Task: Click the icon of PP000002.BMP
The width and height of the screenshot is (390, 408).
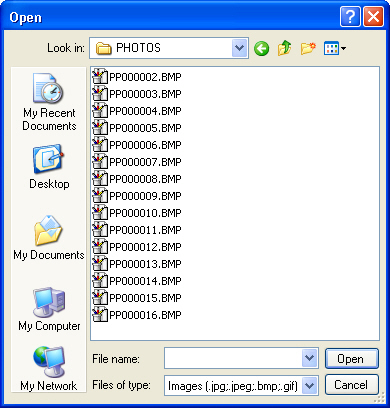Action: point(100,77)
